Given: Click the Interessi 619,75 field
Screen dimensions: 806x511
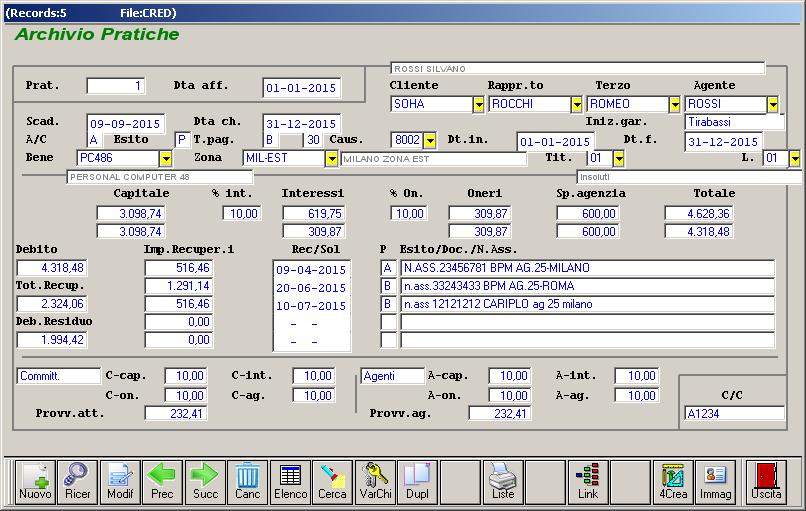Looking at the screenshot, I should pyautogui.click(x=314, y=213).
